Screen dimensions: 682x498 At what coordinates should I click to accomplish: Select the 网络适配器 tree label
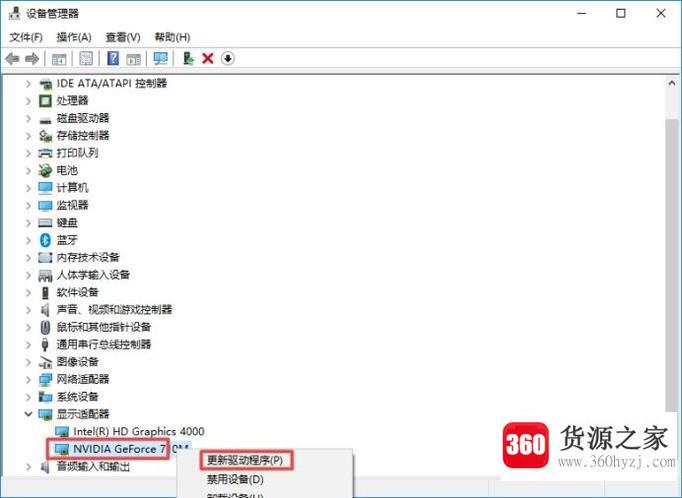coord(83,379)
